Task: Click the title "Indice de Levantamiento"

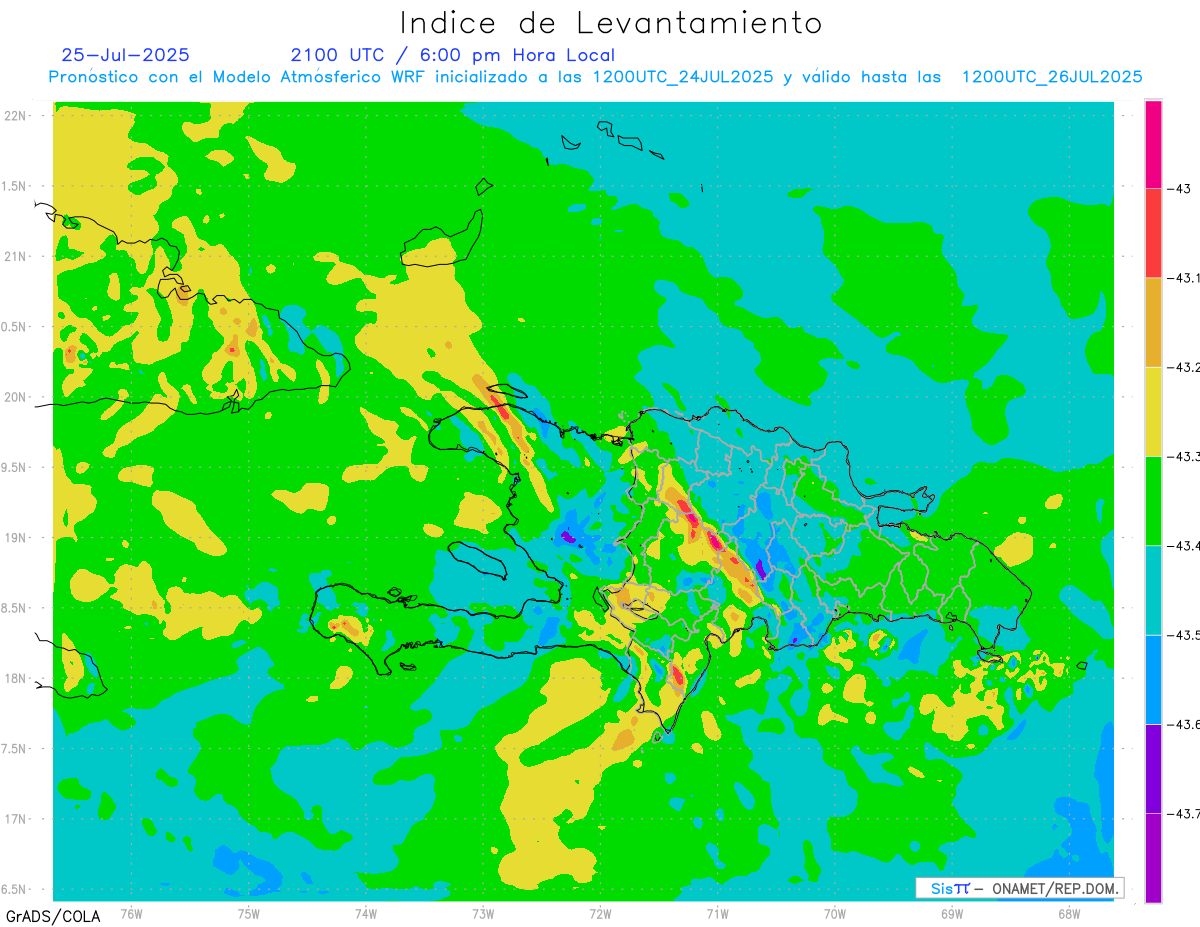Action: click(x=611, y=23)
